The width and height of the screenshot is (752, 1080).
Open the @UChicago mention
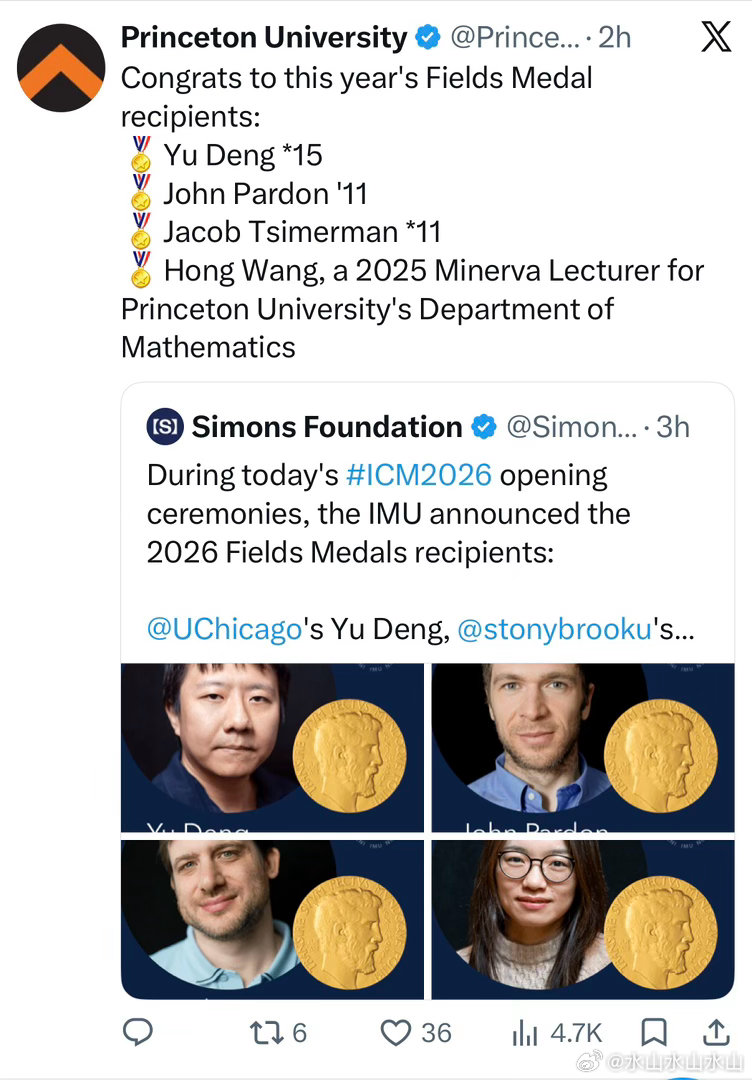pos(224,630)
